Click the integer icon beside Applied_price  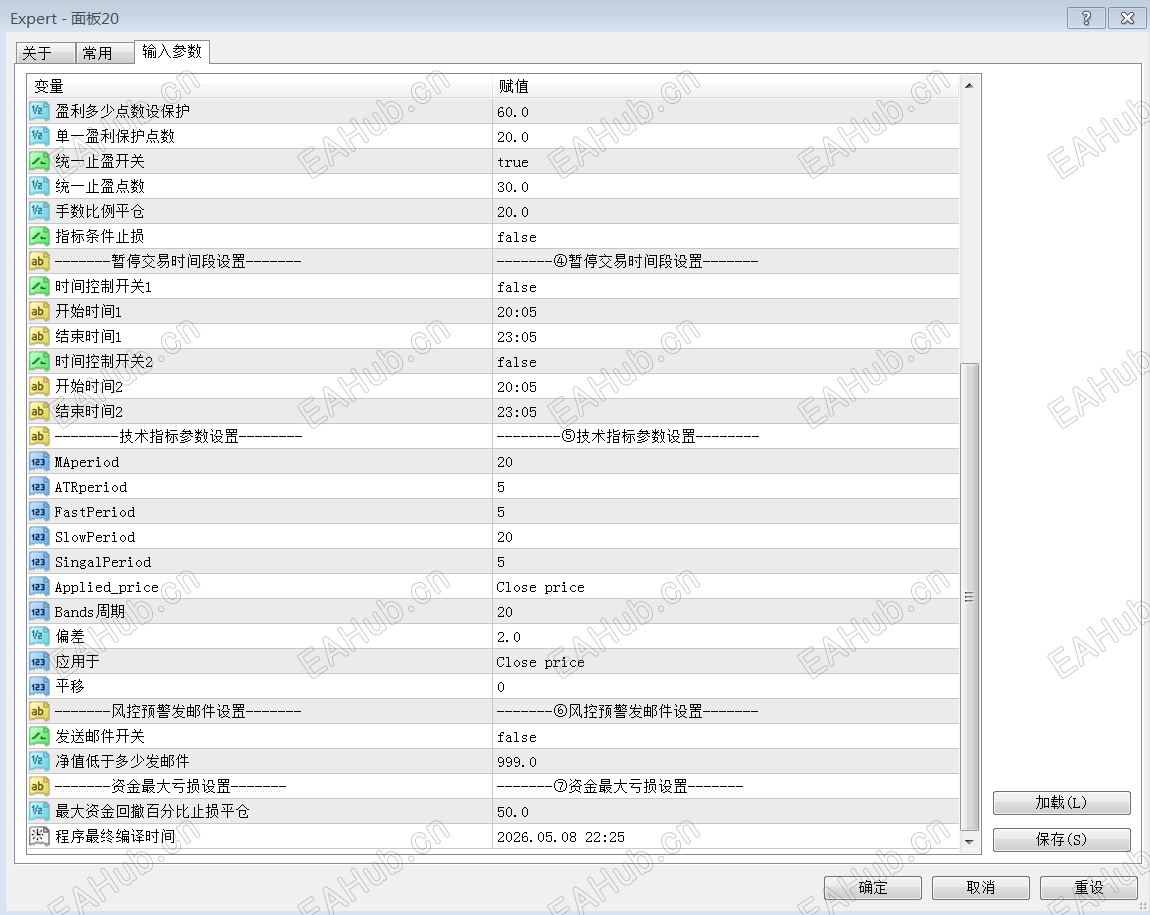point(38,587)
